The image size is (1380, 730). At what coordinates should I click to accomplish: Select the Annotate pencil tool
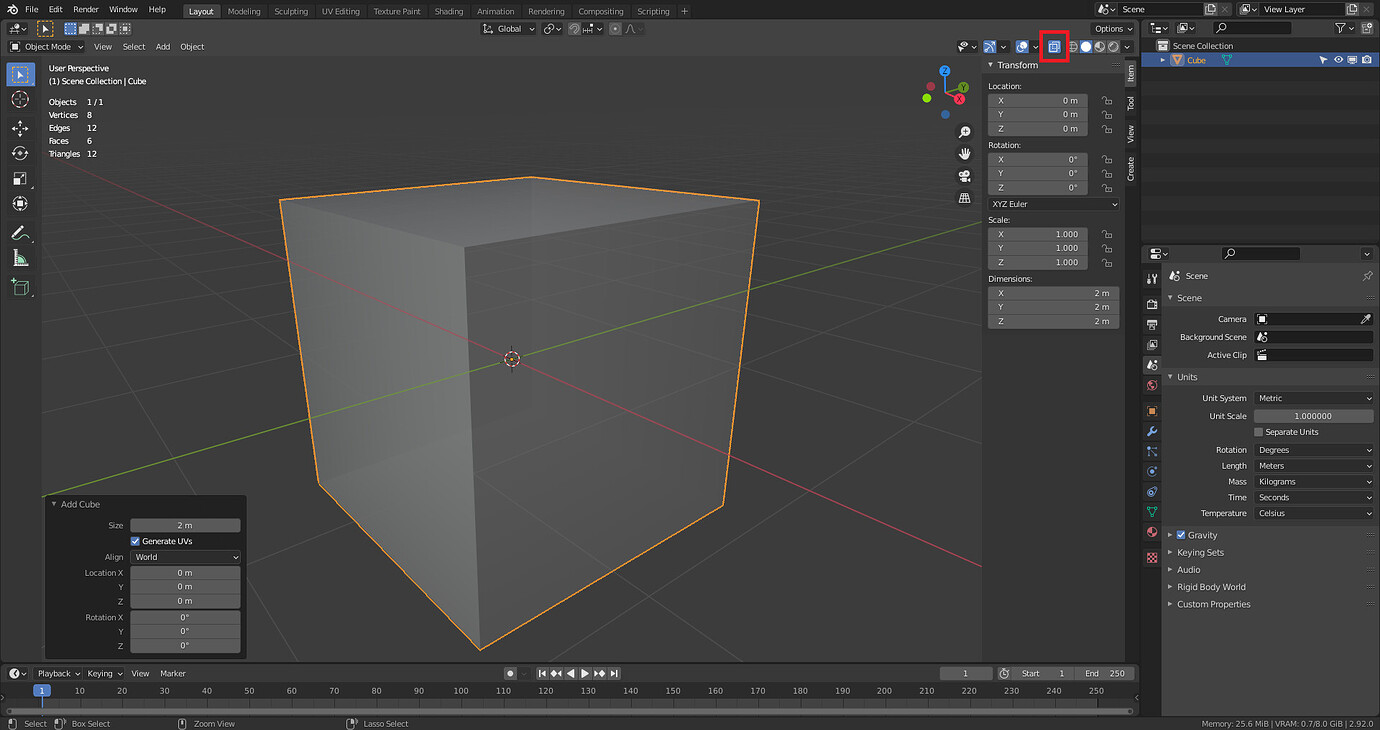click(20, 232)
